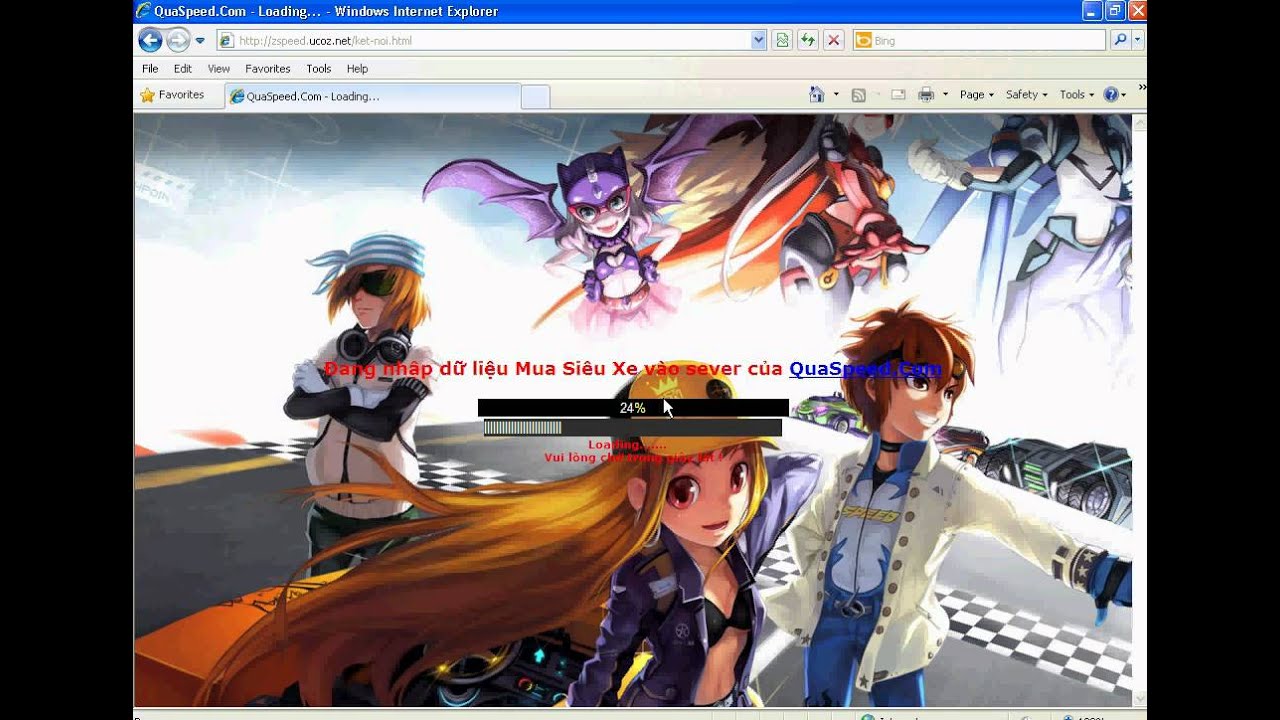Click the Forward navigation arrow
Viewport: 1280px width, 720px height.
coord(178,41)
